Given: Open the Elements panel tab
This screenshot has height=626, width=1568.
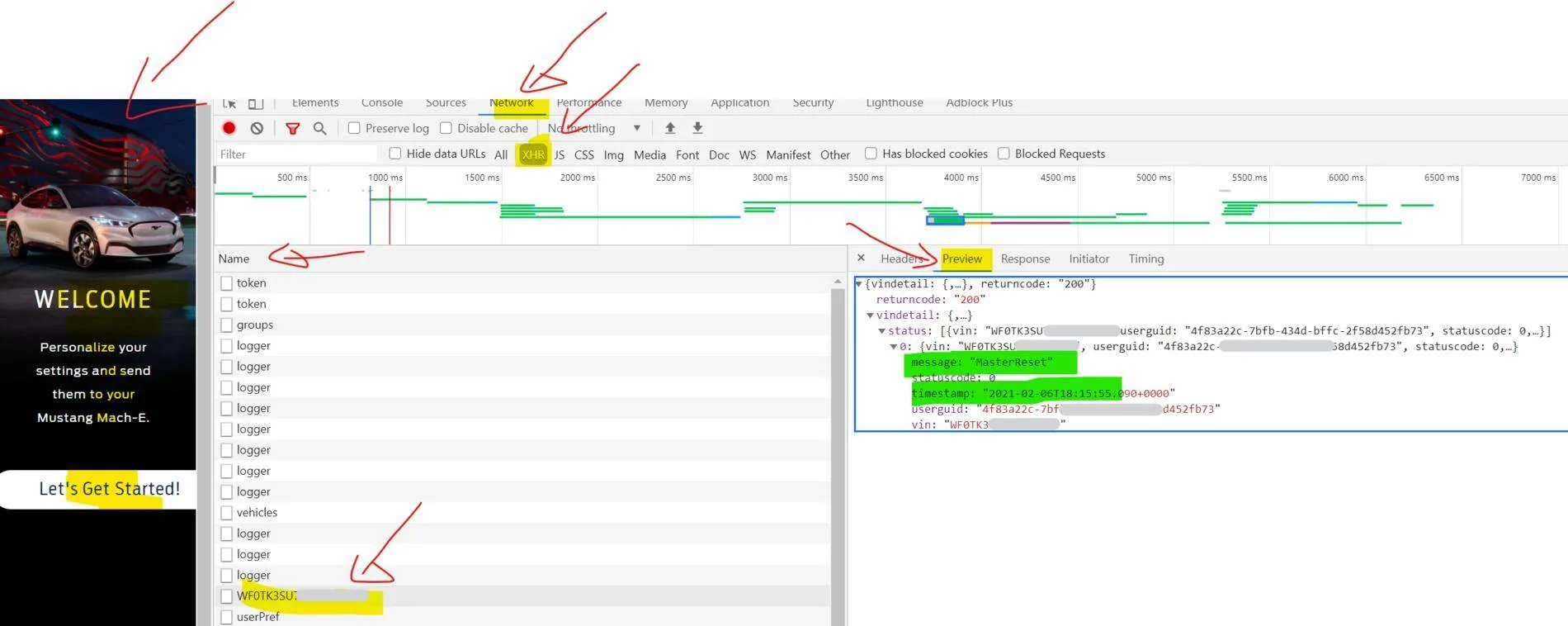Looking at the screenshot, I should [x=315, y=103].
